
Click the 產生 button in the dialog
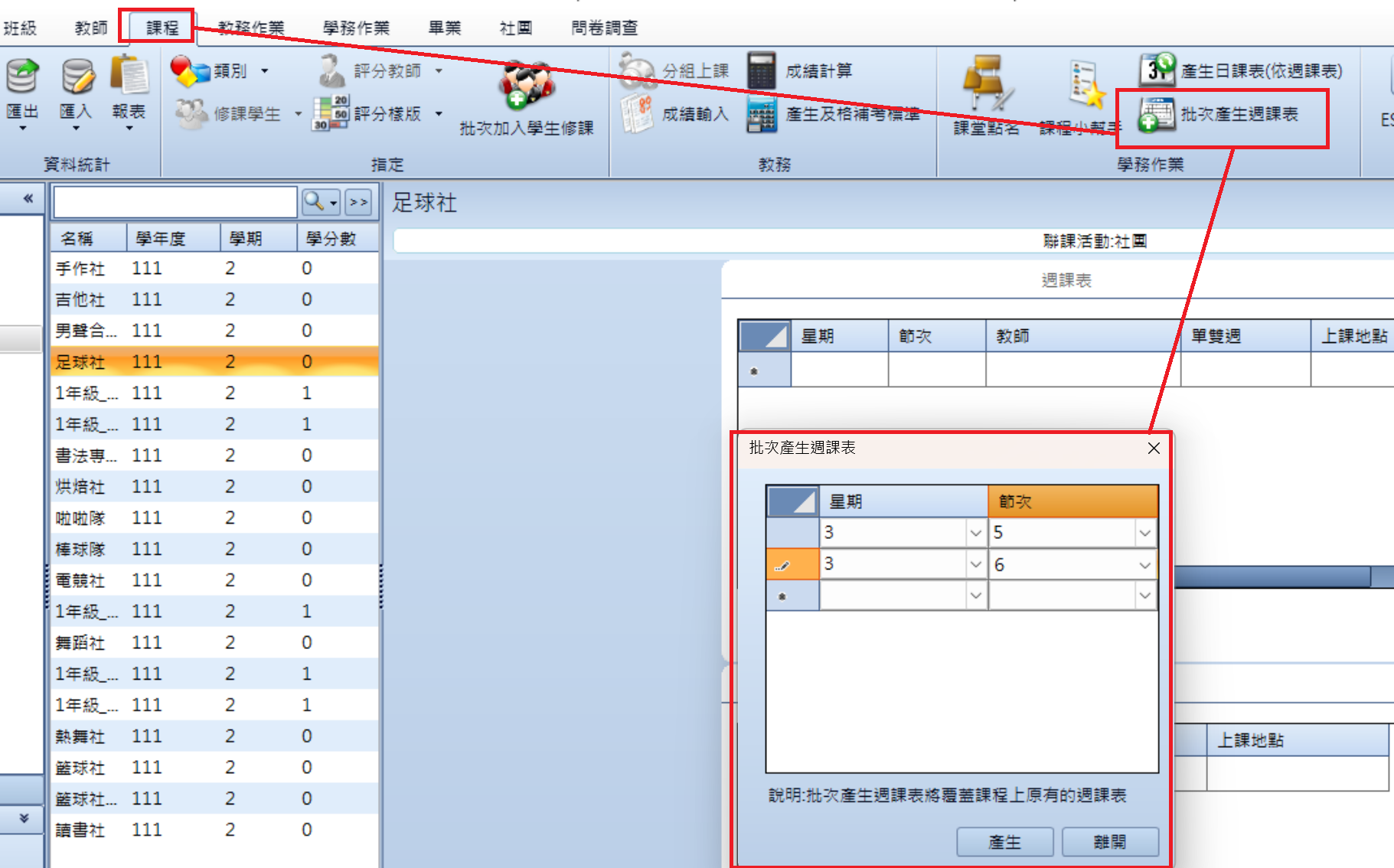tap(1004, 842)
